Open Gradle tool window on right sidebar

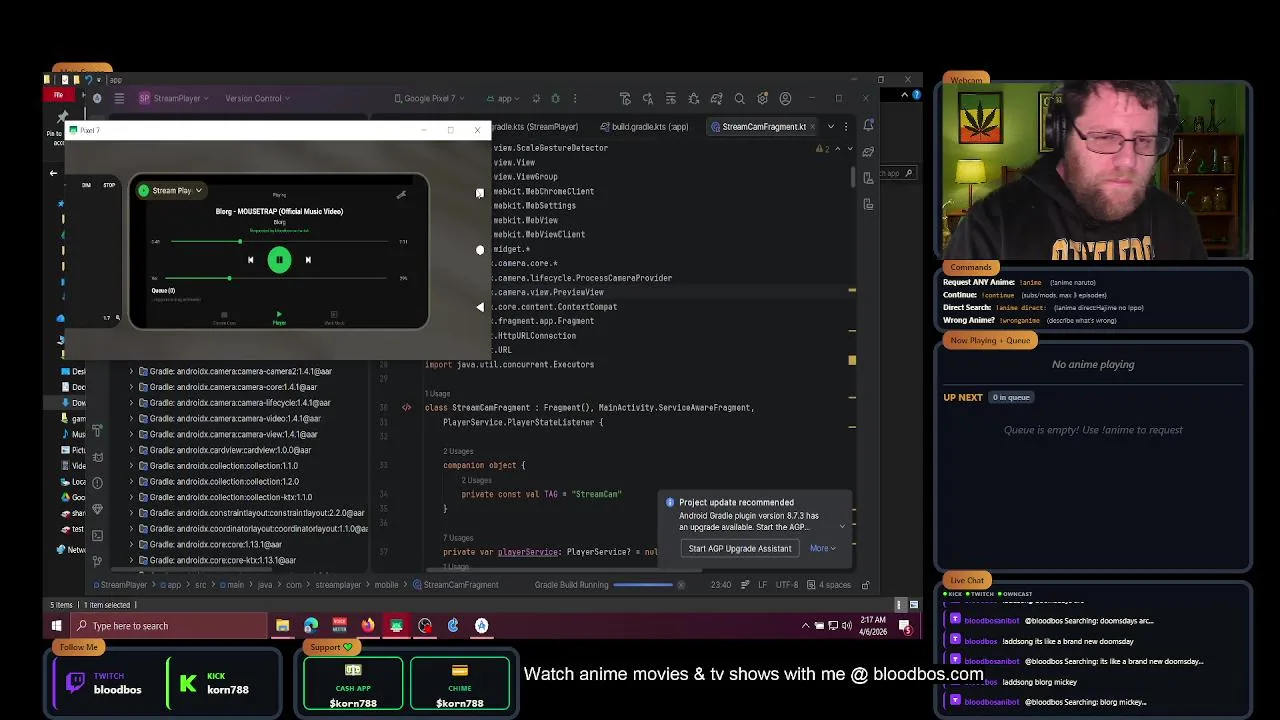coord(868,152)
